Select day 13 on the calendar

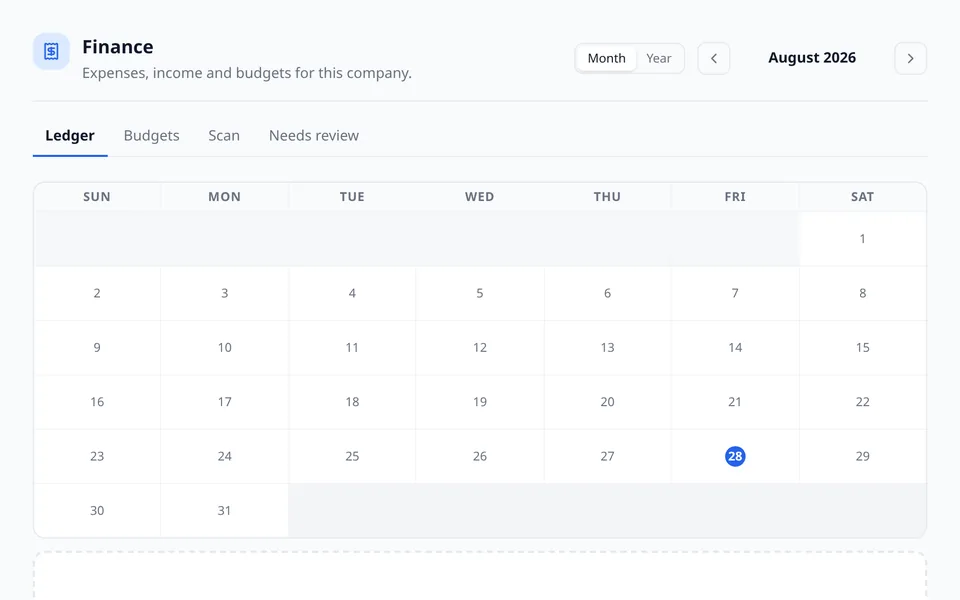[x=607, y=348]
